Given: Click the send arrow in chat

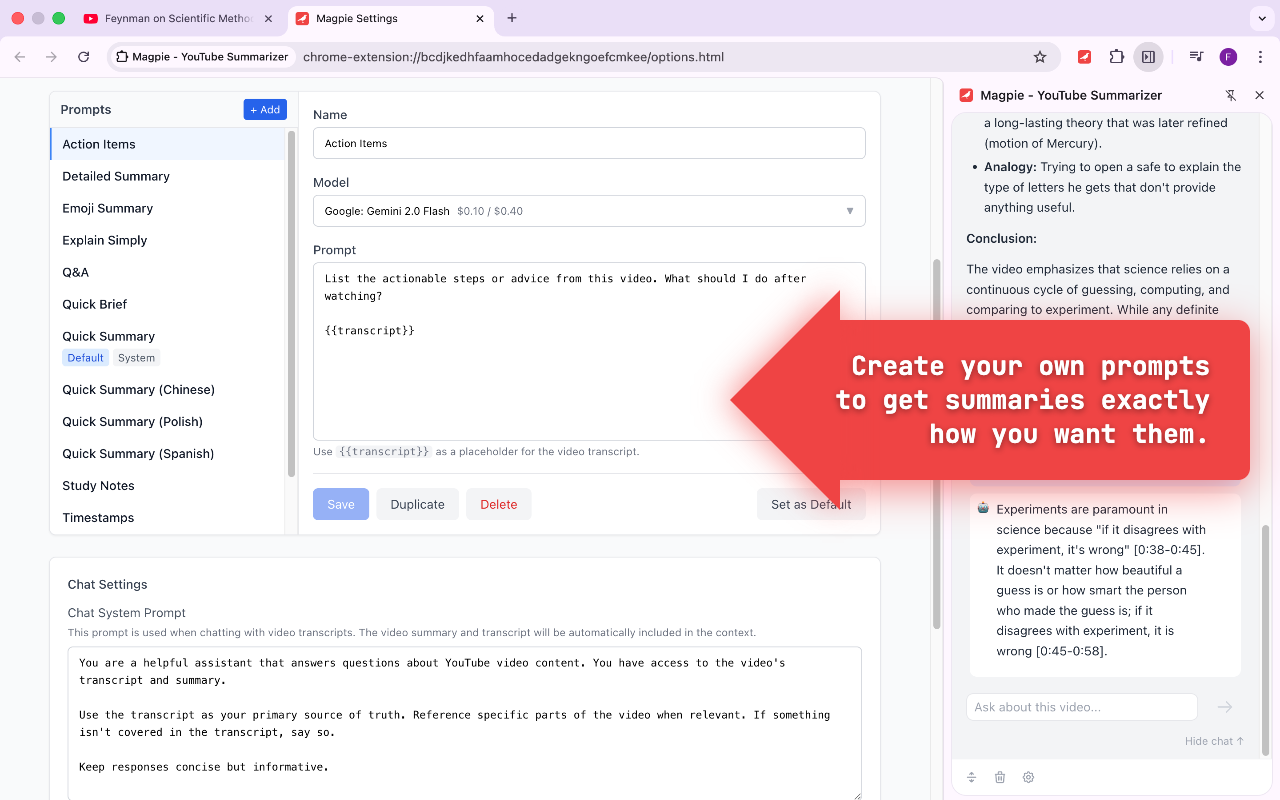Looking at the screenshot, I should pos(1225,707).
